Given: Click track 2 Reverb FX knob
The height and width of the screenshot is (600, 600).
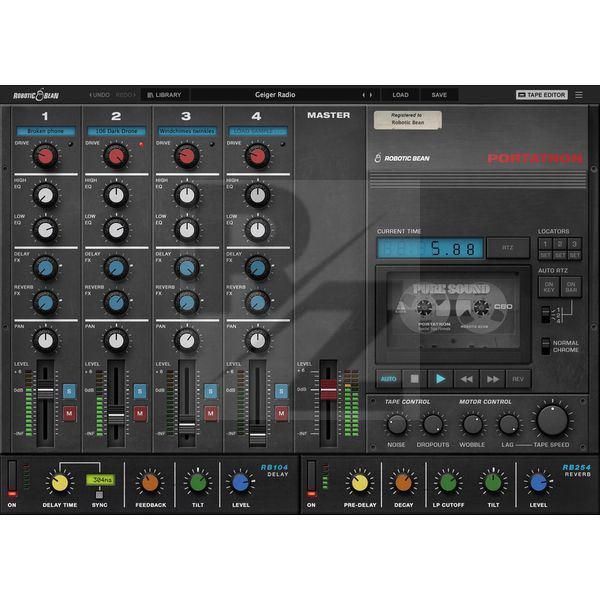Looking at the screenshot, I should [116, 303].
